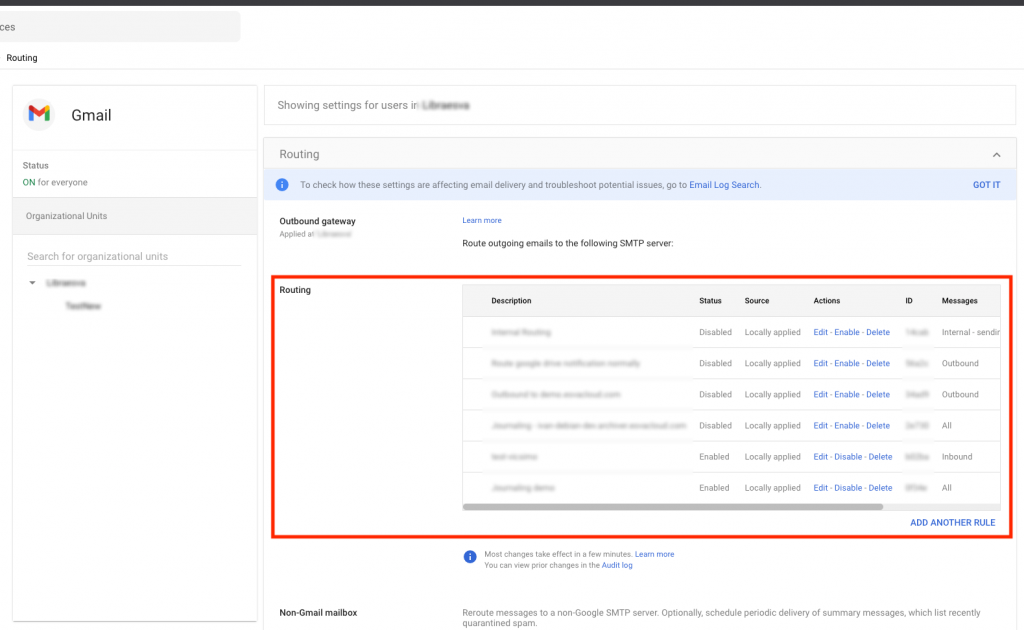
Task: Click the search bar at the top left
Action: 120,27
